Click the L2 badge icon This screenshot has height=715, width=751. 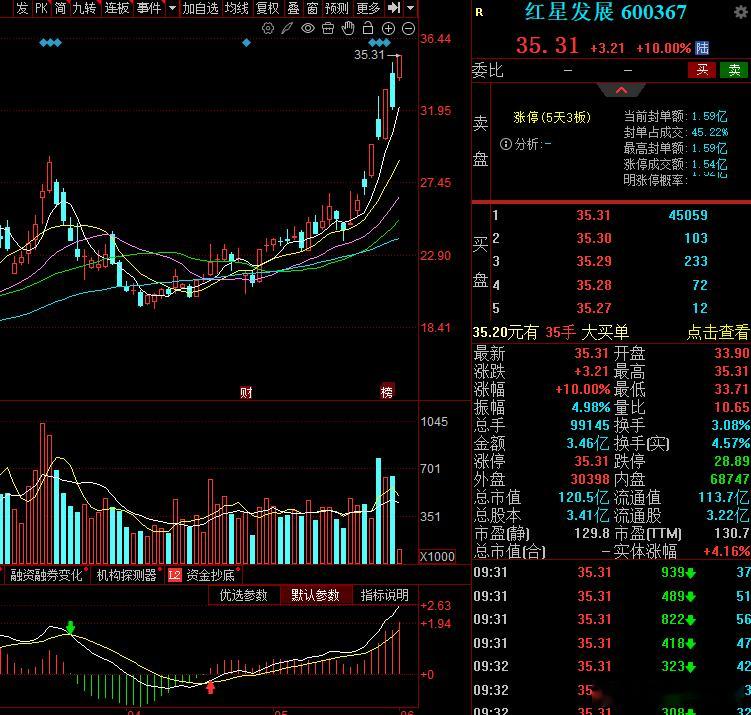[174, 575]
